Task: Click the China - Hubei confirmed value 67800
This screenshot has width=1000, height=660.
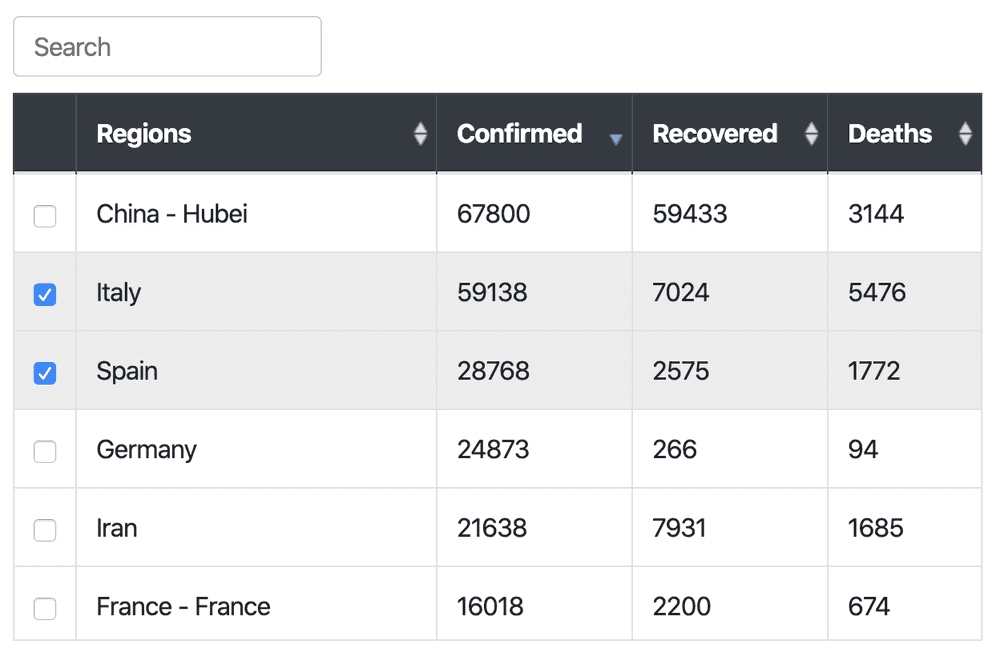Action: [x=494, y=214]
